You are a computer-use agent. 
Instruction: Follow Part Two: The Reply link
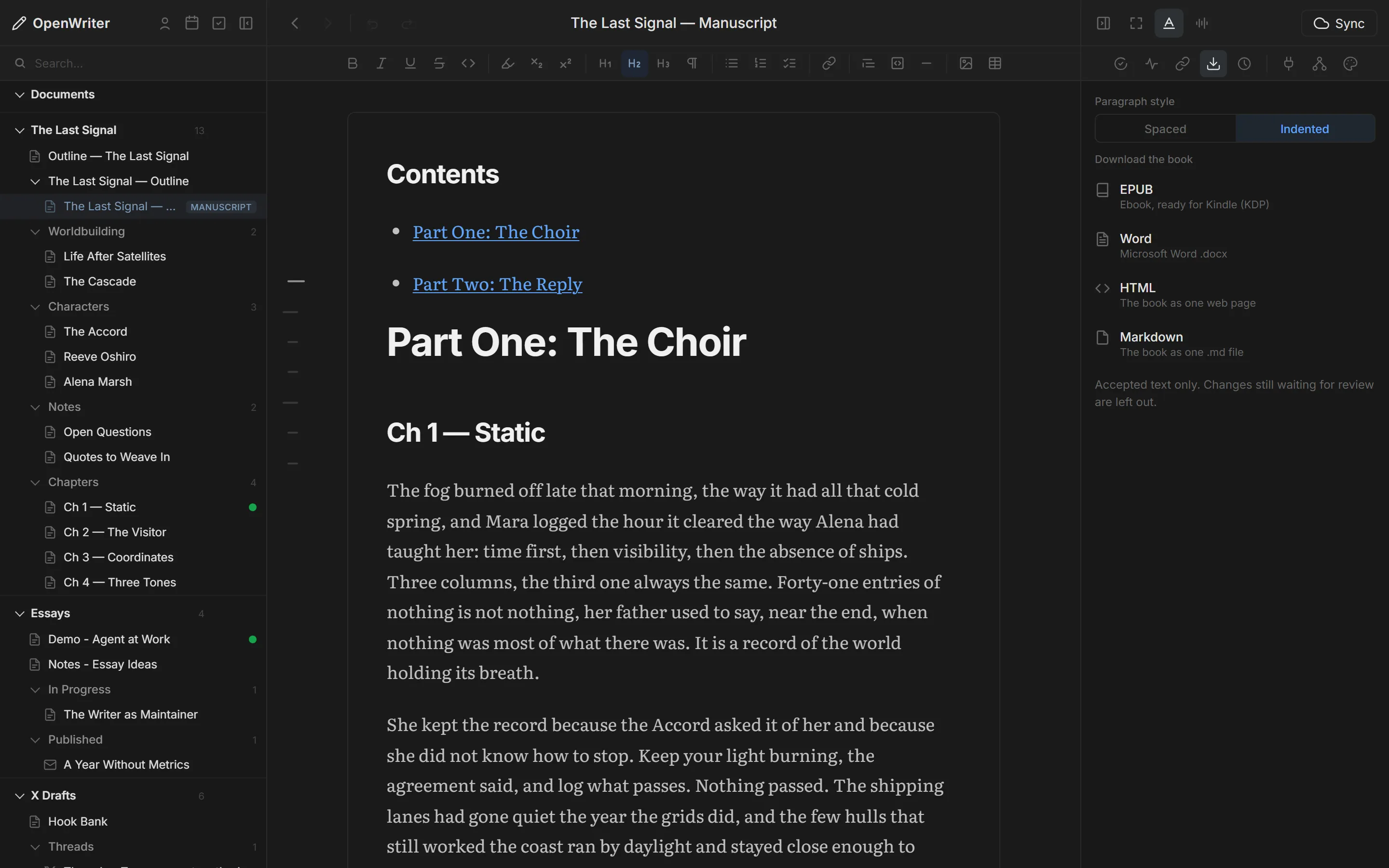[497, 284]
